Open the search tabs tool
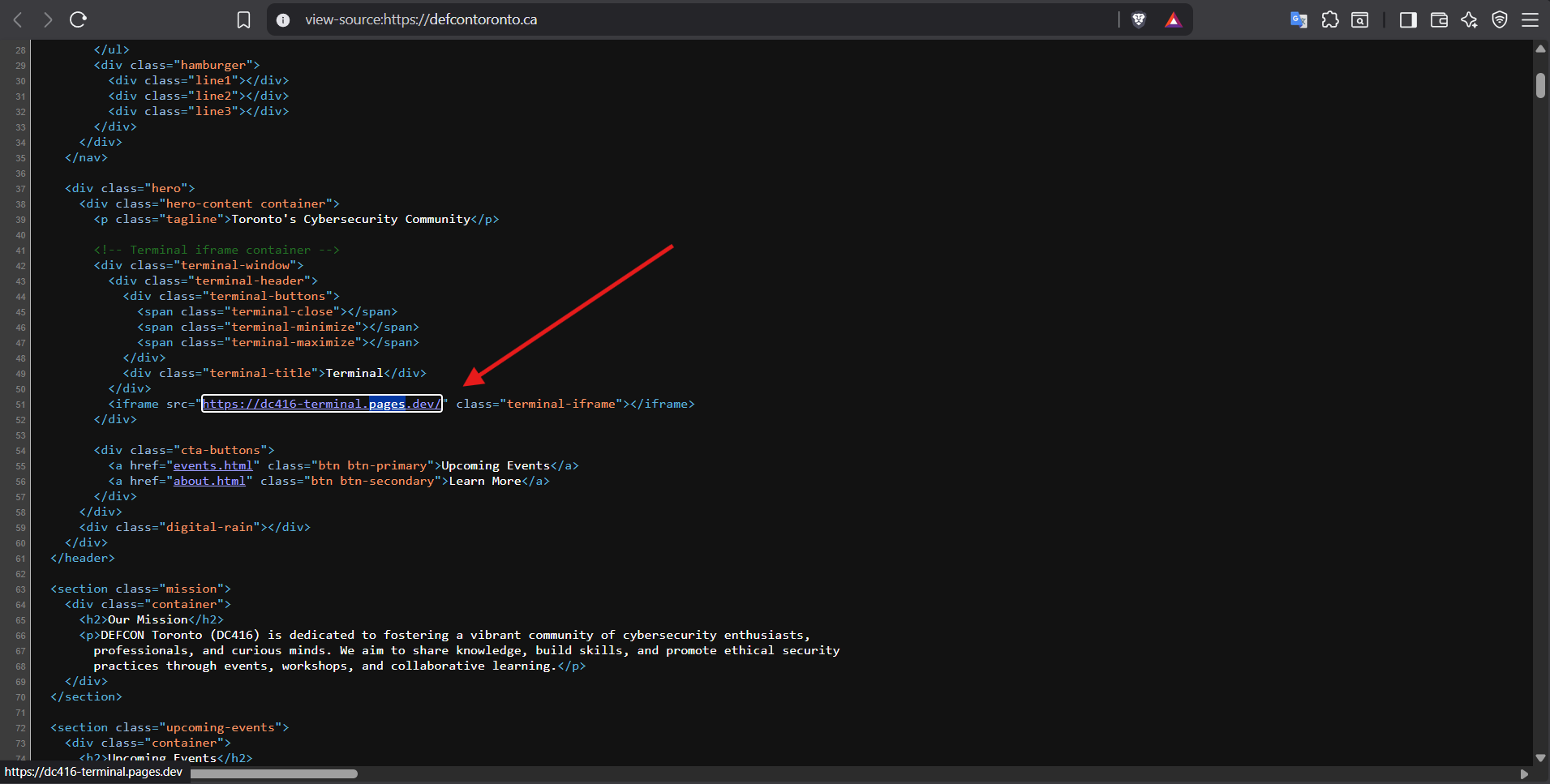Image resolution: width=1550 pixels, height=784 pixels. [x=1359, y=19]
